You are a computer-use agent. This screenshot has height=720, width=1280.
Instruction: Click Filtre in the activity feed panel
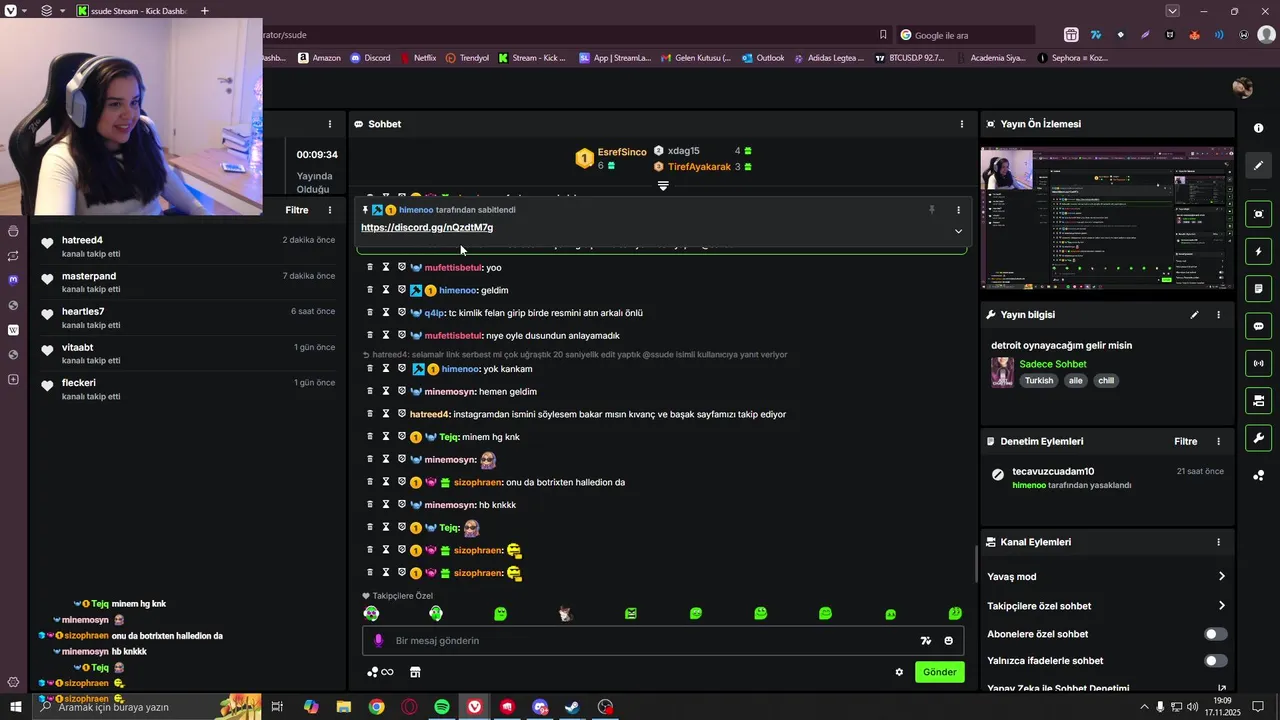pos(297,210)
